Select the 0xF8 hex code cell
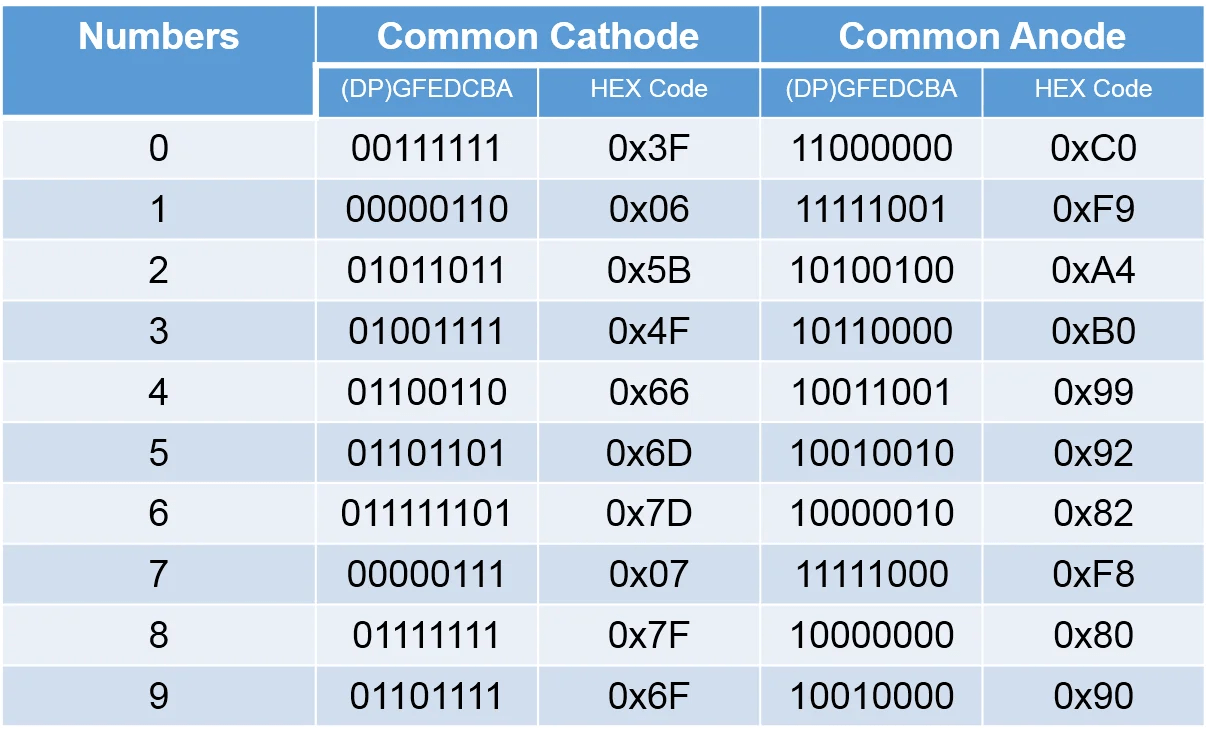 click(1093, 574)
